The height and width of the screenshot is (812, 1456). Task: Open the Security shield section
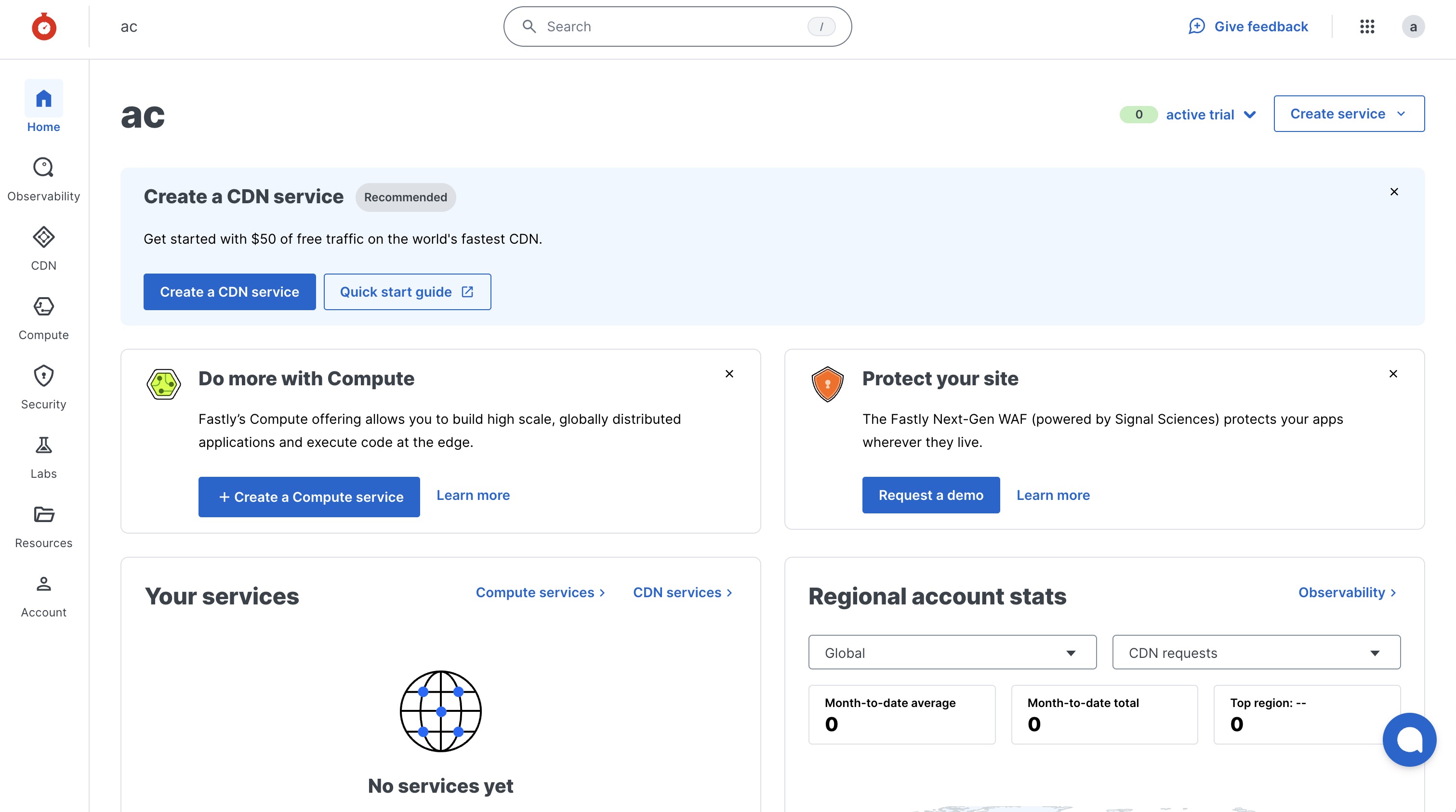tap(43, 388)
